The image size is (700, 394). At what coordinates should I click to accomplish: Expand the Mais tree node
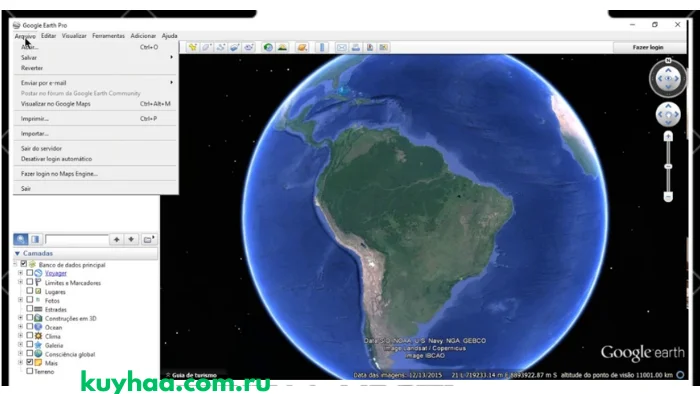21,362
